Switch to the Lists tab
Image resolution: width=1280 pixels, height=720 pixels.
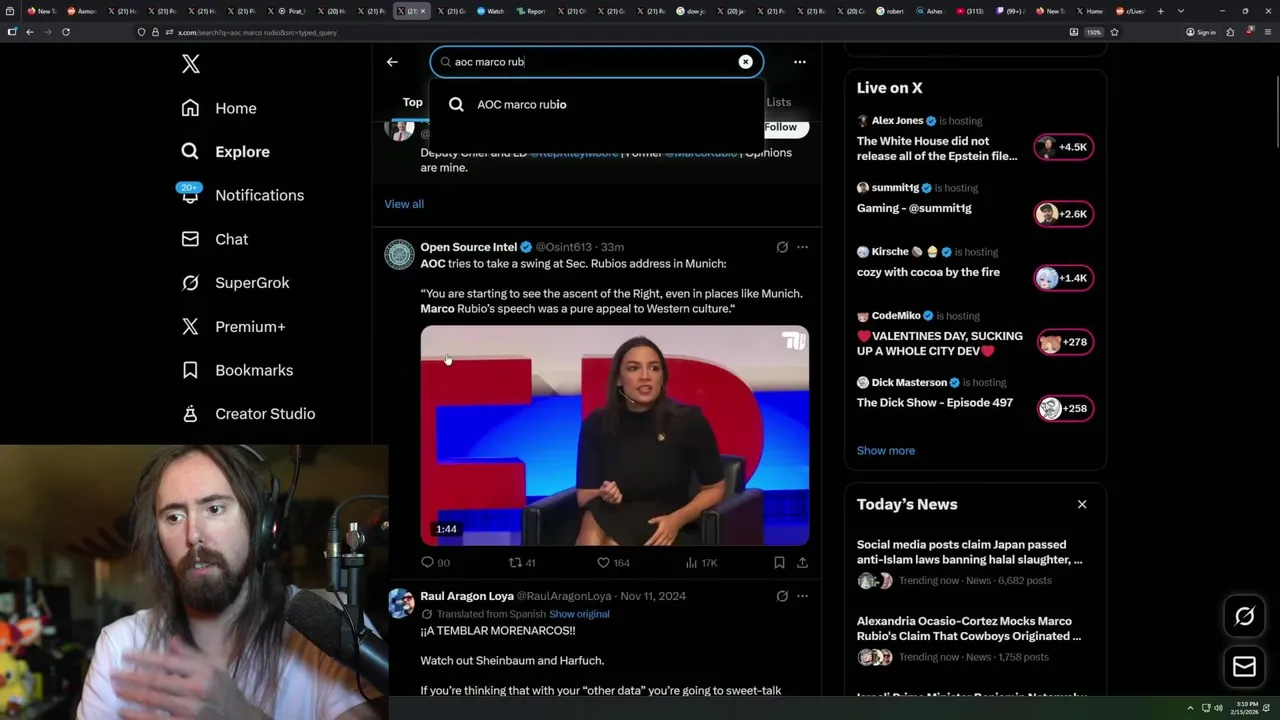(778, 102)
